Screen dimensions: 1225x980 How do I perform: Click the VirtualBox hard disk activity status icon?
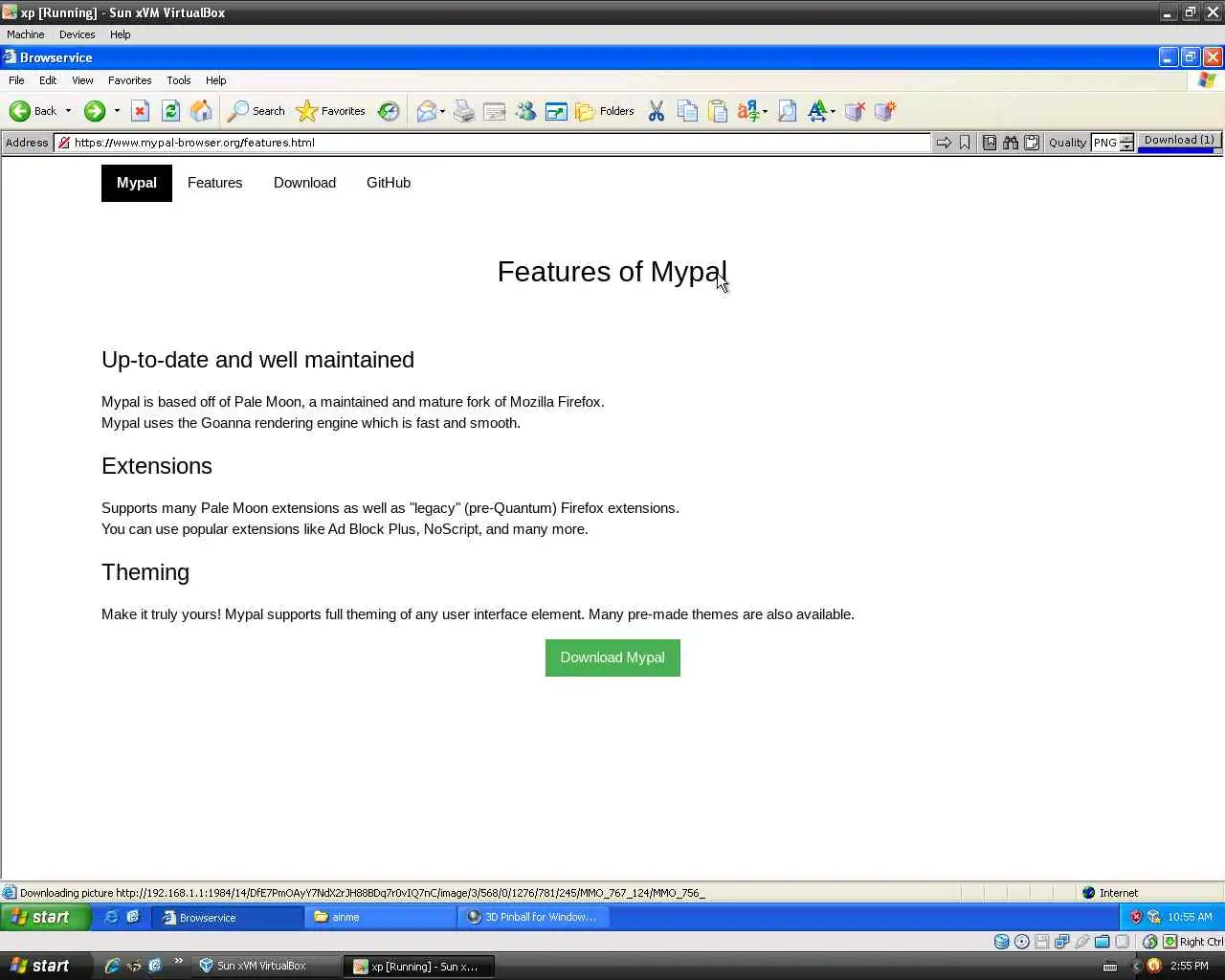pos(1001,942)
